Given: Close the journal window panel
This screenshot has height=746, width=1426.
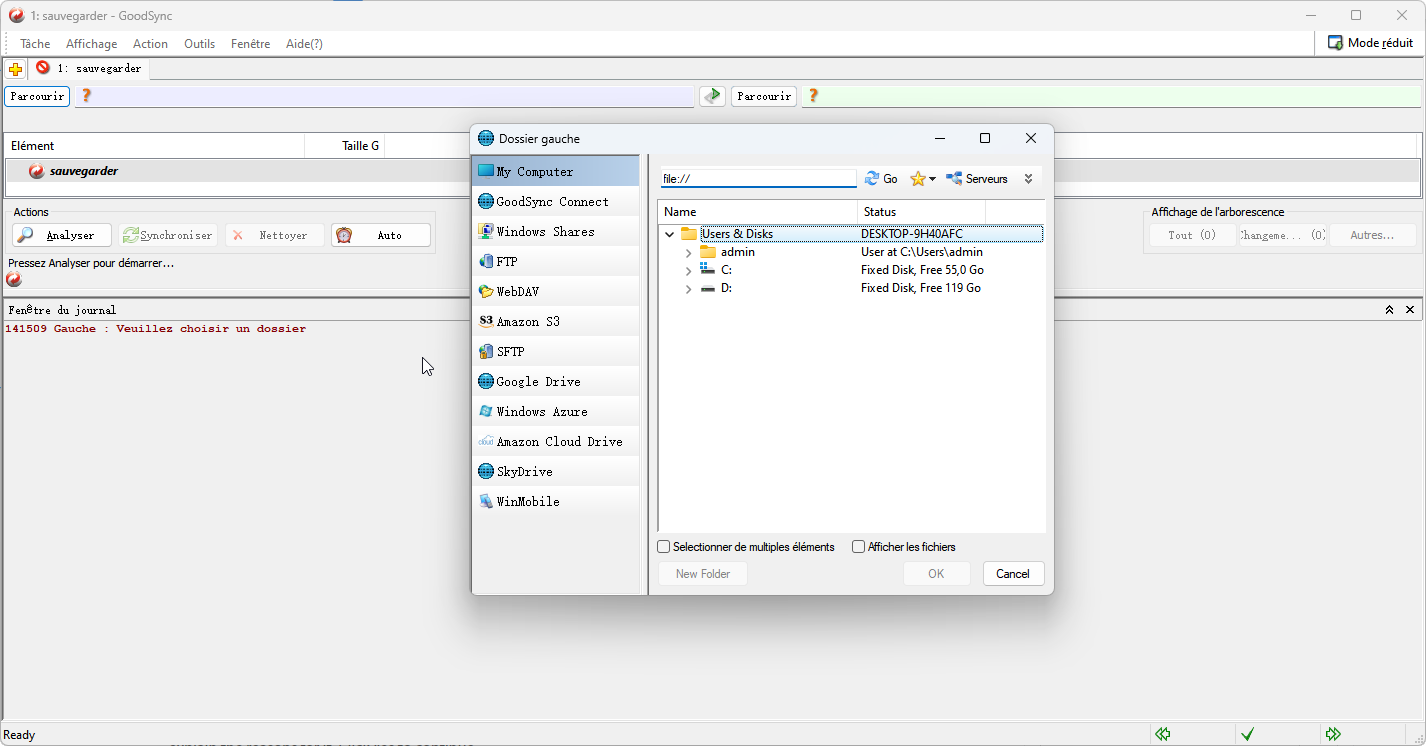Looking at the screenshot, I should pyautogui.click(x=1410, y=310).
